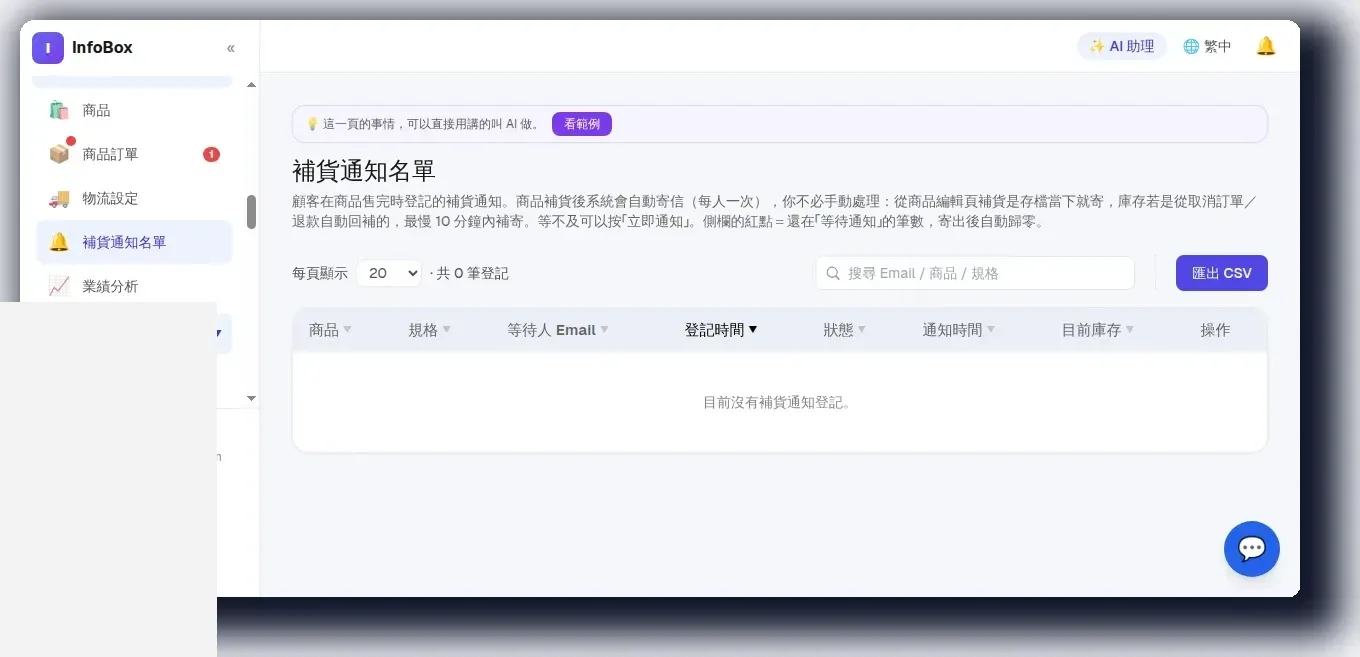Open the blue chat bubble widget

(x=1252, y=549)
